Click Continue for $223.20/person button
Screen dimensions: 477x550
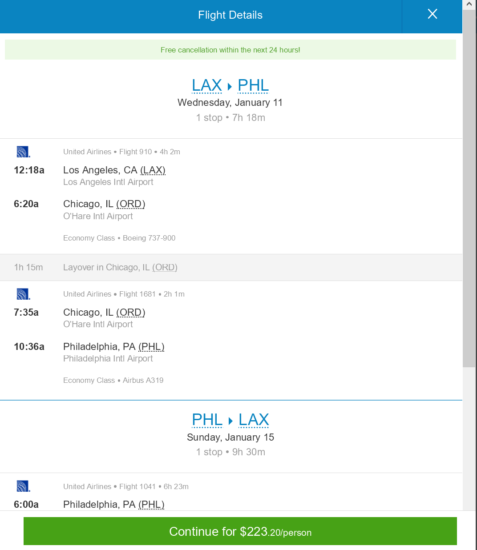(240, 531)
